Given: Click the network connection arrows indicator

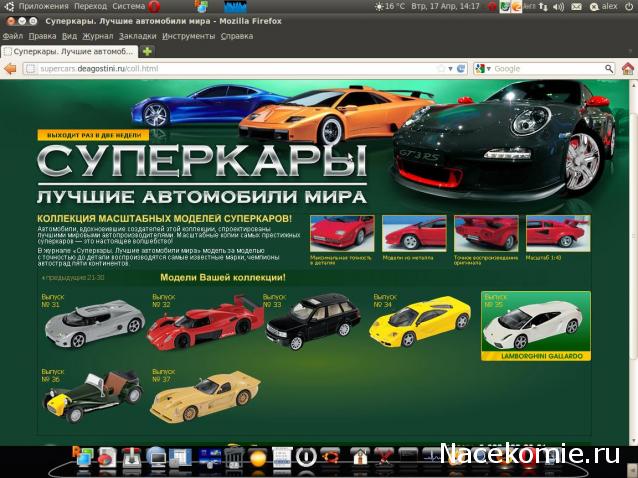Looking at the screenshot, I should [543, 7].
